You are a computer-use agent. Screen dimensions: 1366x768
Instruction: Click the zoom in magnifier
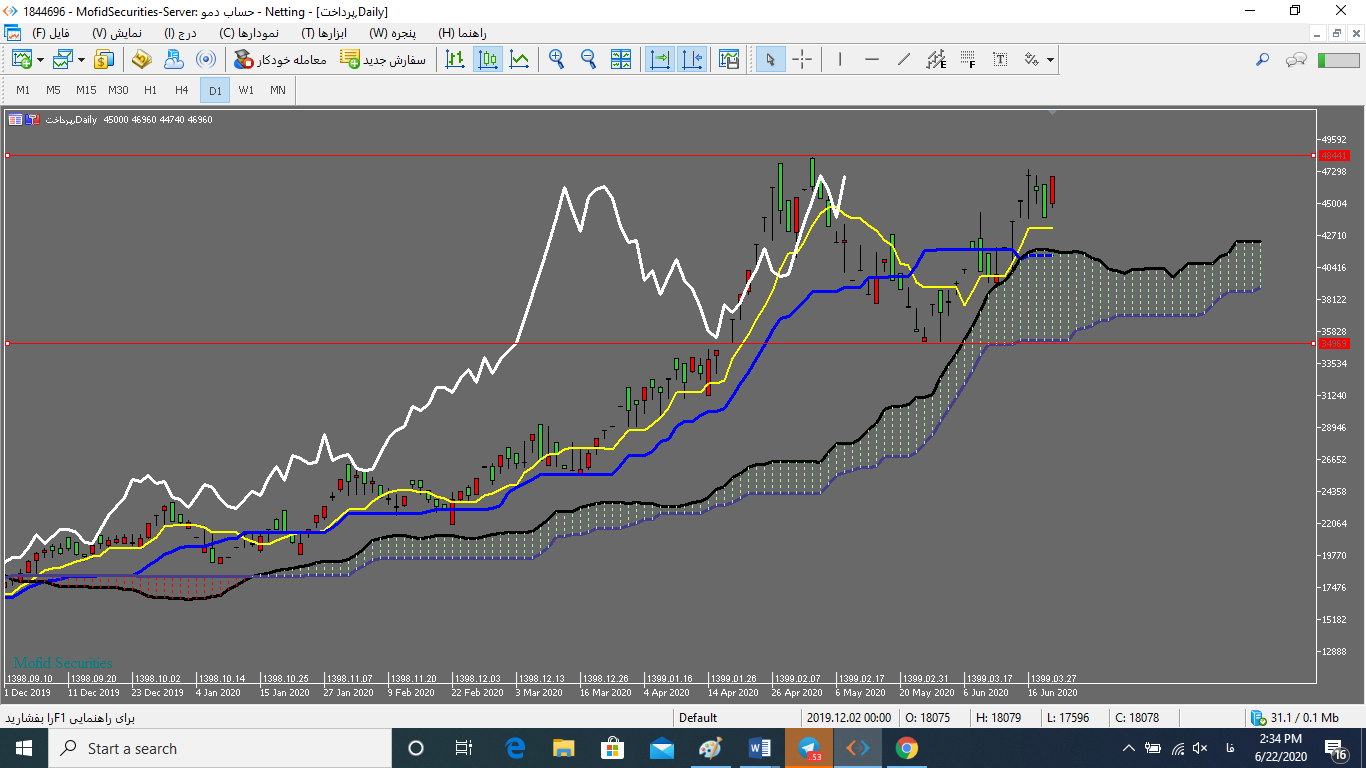point(556,59)
